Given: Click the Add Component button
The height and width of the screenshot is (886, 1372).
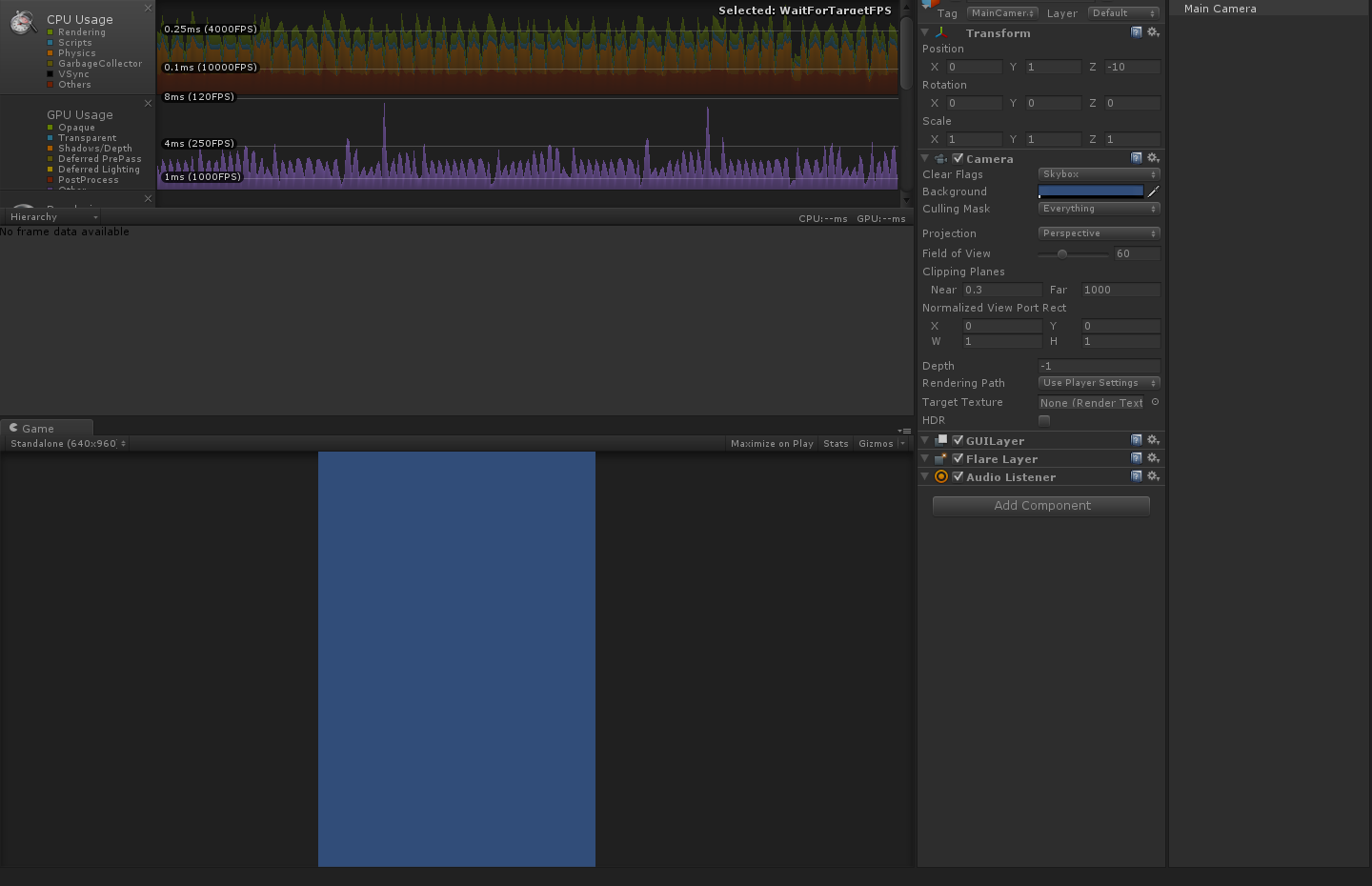Looking at the screenshot, I should tap(1041, 506).
